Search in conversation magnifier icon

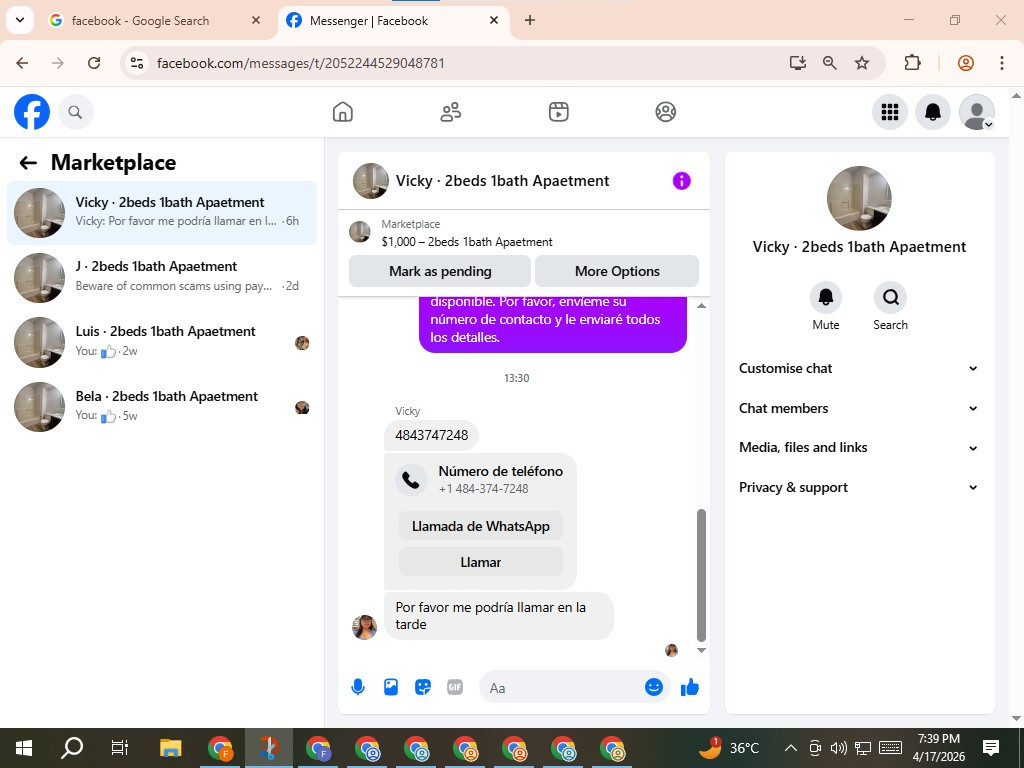890,298
